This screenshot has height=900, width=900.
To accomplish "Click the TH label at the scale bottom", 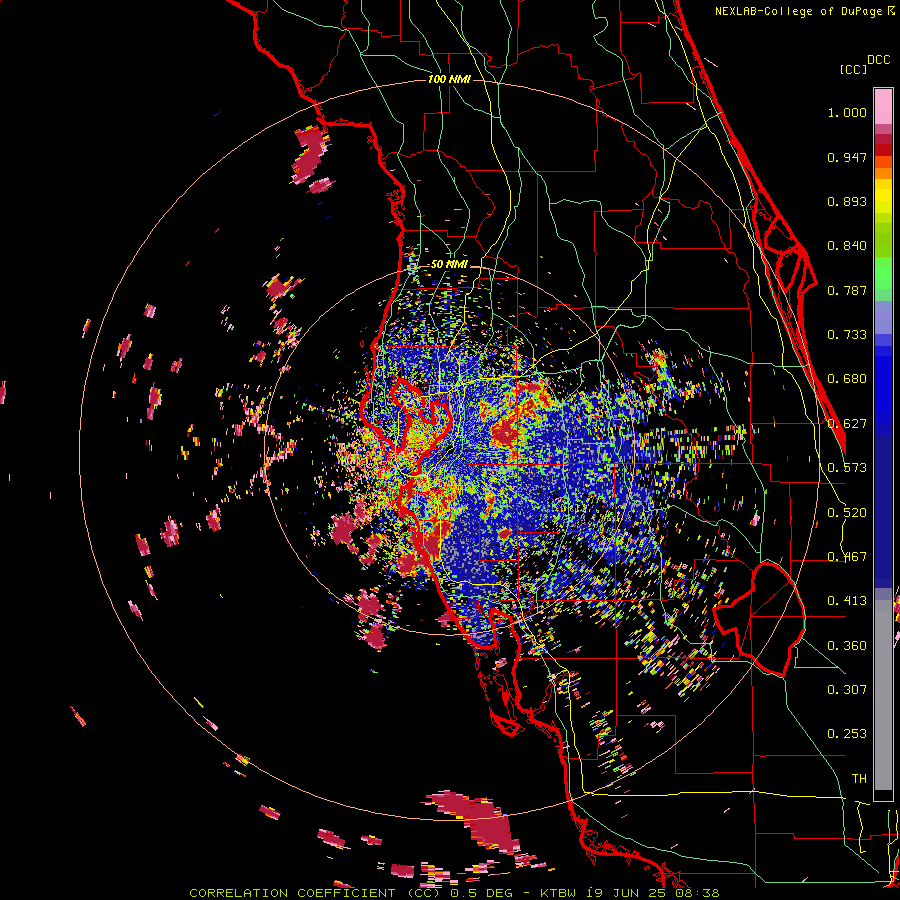I will point(859,779).
